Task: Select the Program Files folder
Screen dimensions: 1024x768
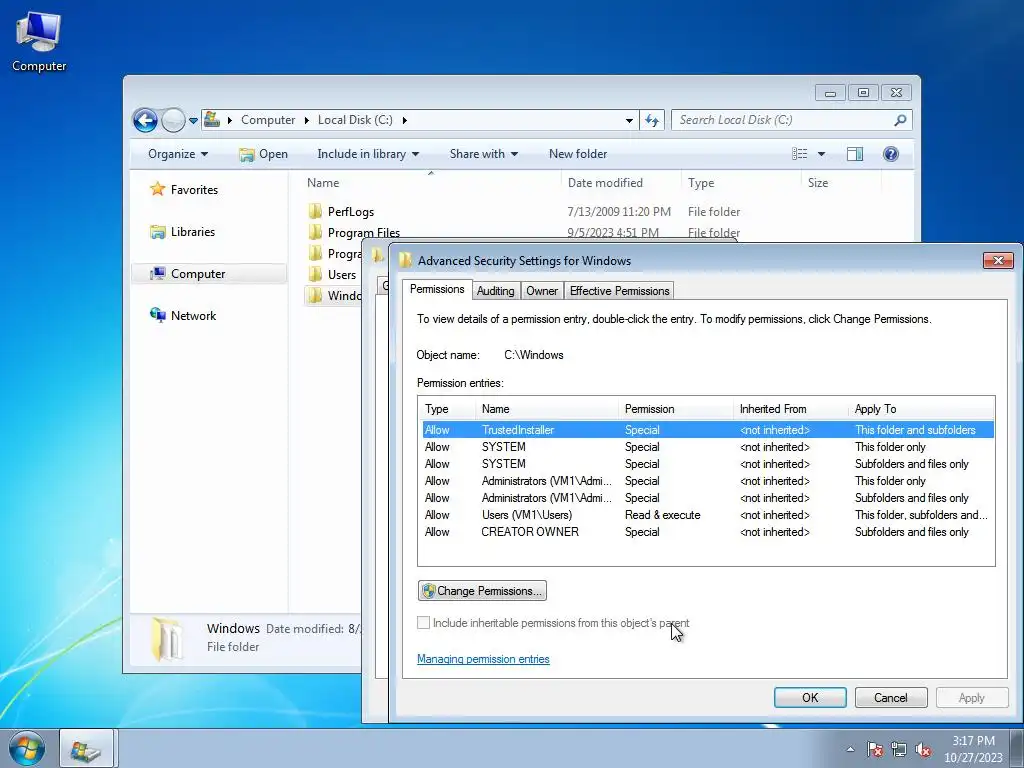Action: tap(364, 232)
